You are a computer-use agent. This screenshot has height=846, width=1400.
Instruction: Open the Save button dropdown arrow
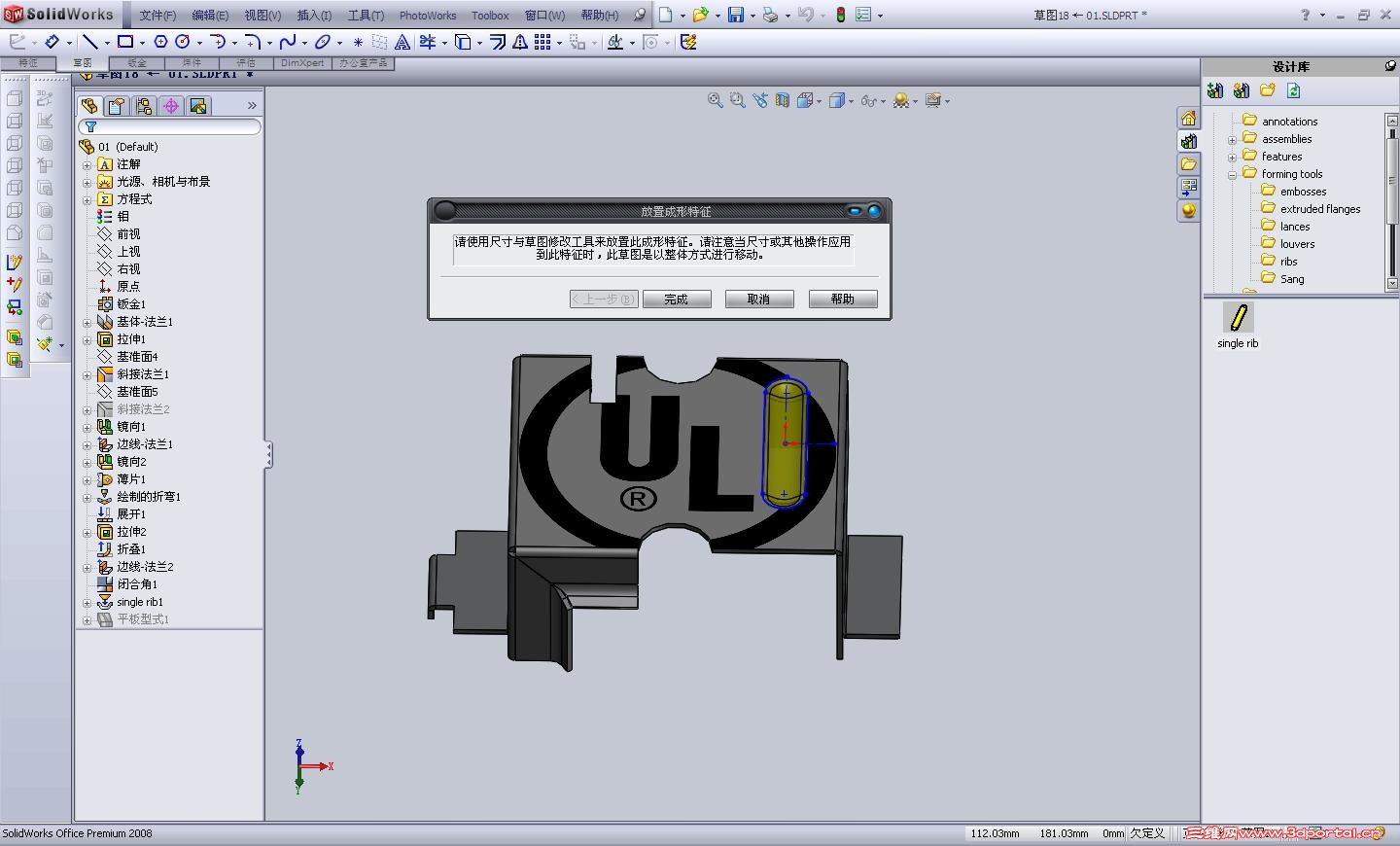tap(752, 16)
